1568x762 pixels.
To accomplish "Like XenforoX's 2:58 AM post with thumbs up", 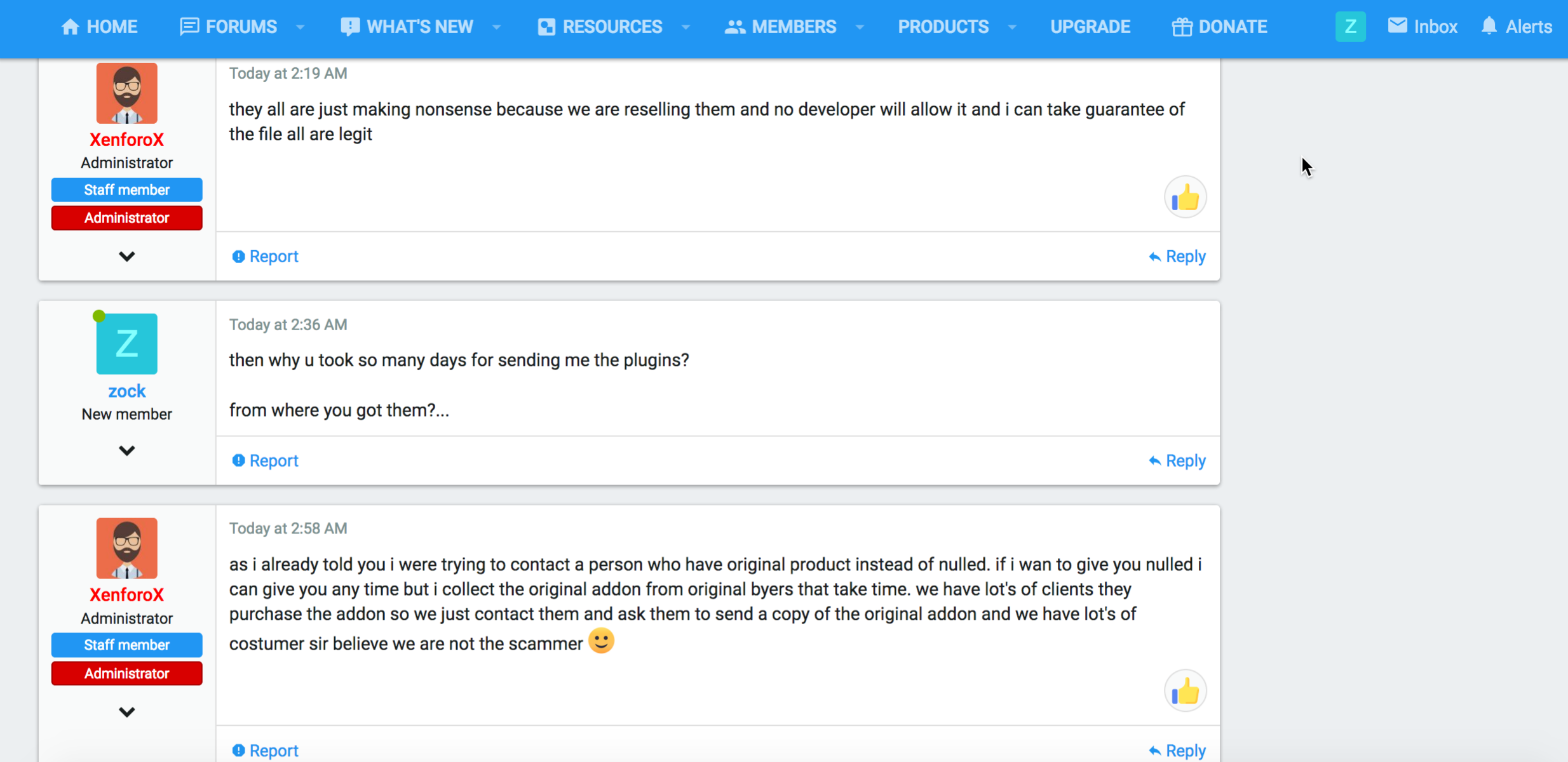I will pos(1185,691).
